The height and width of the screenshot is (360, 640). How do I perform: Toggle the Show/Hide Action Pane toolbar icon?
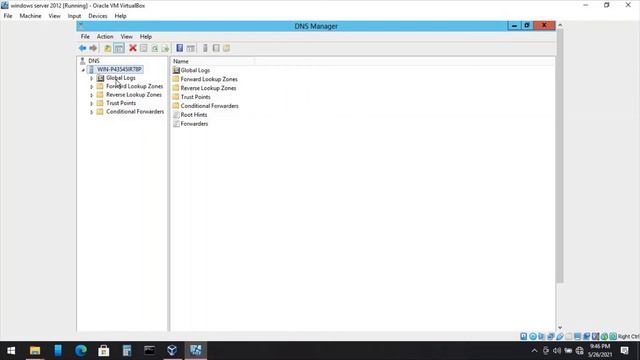tap(191, 48)
